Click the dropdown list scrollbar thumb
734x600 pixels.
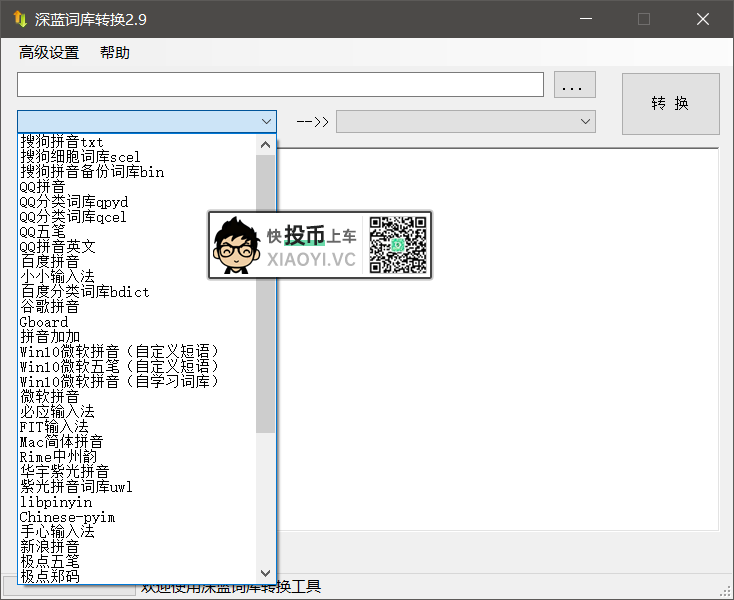266,290
